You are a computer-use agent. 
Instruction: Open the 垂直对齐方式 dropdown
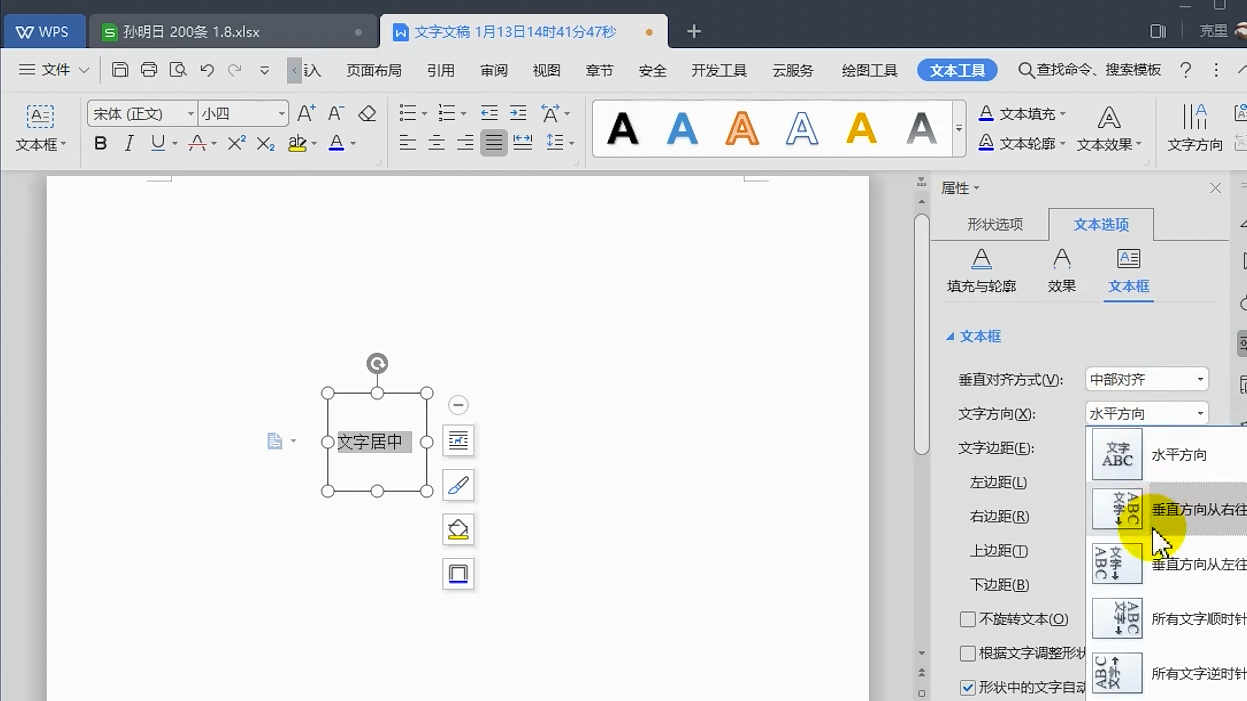[1147, 380]
